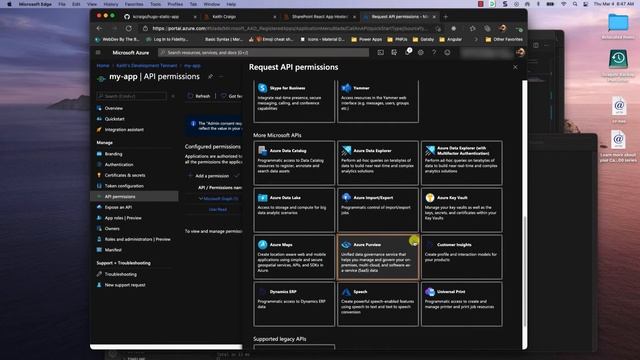Select the Azure Data Lake API tile
Screen dimensions: 640x360
[x=294, y=210]
